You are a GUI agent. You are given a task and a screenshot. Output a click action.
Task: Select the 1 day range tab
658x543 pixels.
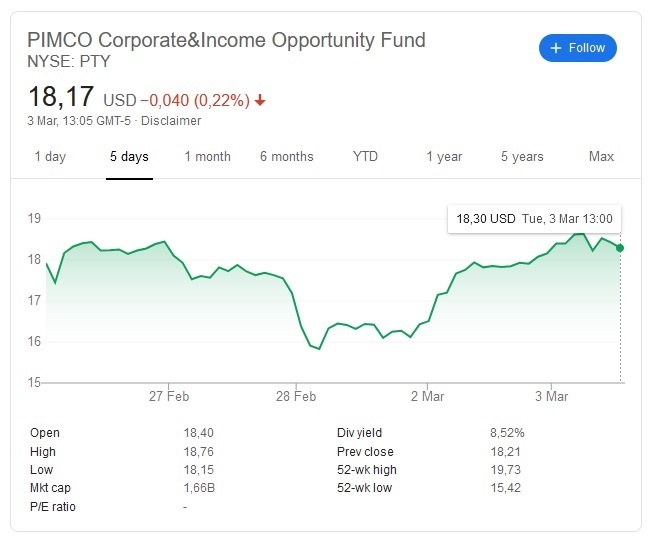tap(50, 157)
